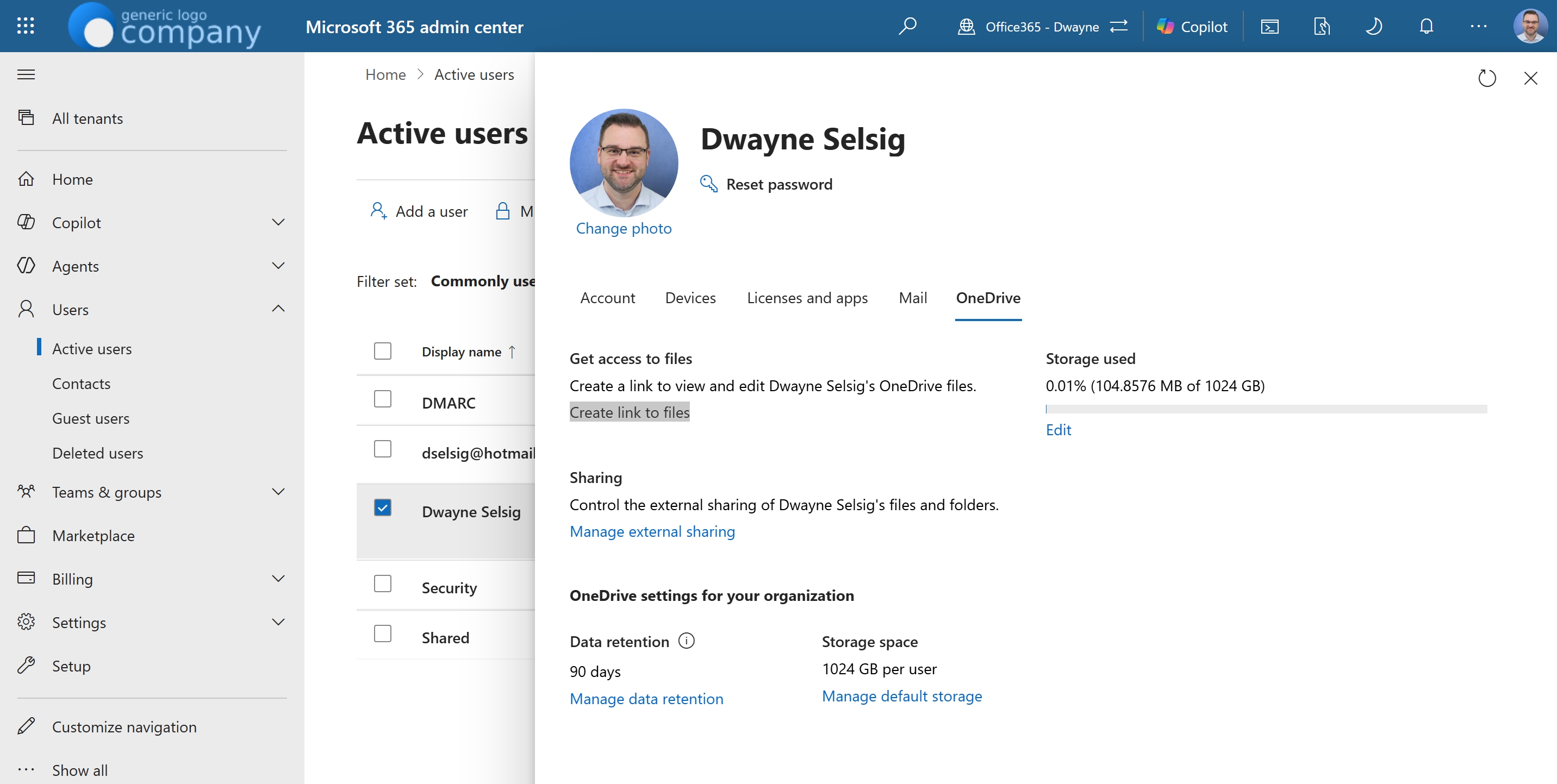Collapse the Users navigation section
The height and width of the screenshot is (784, 1557).
click(278, 309)
